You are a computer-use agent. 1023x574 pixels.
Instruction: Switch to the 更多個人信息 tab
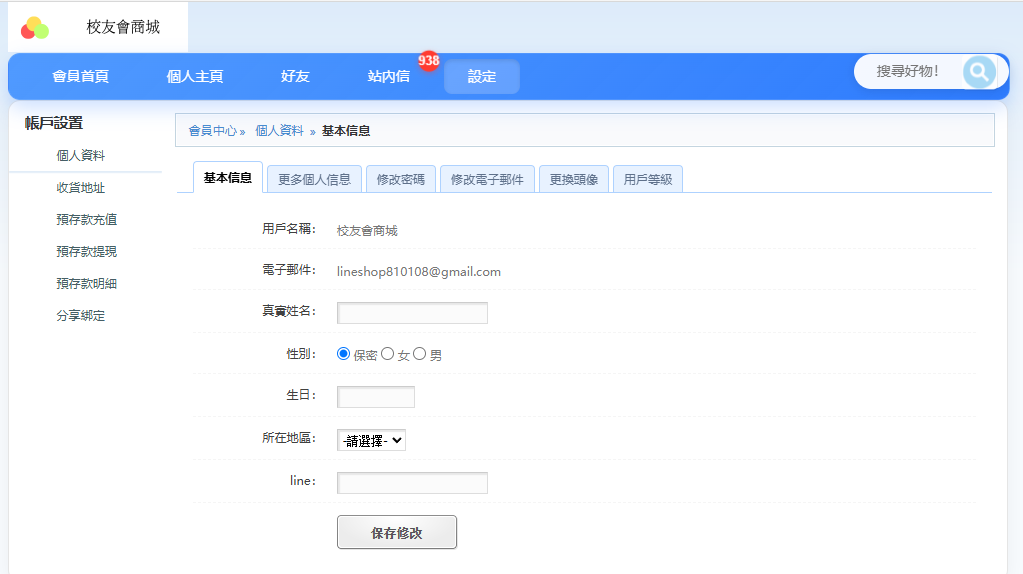click(314, 180)
